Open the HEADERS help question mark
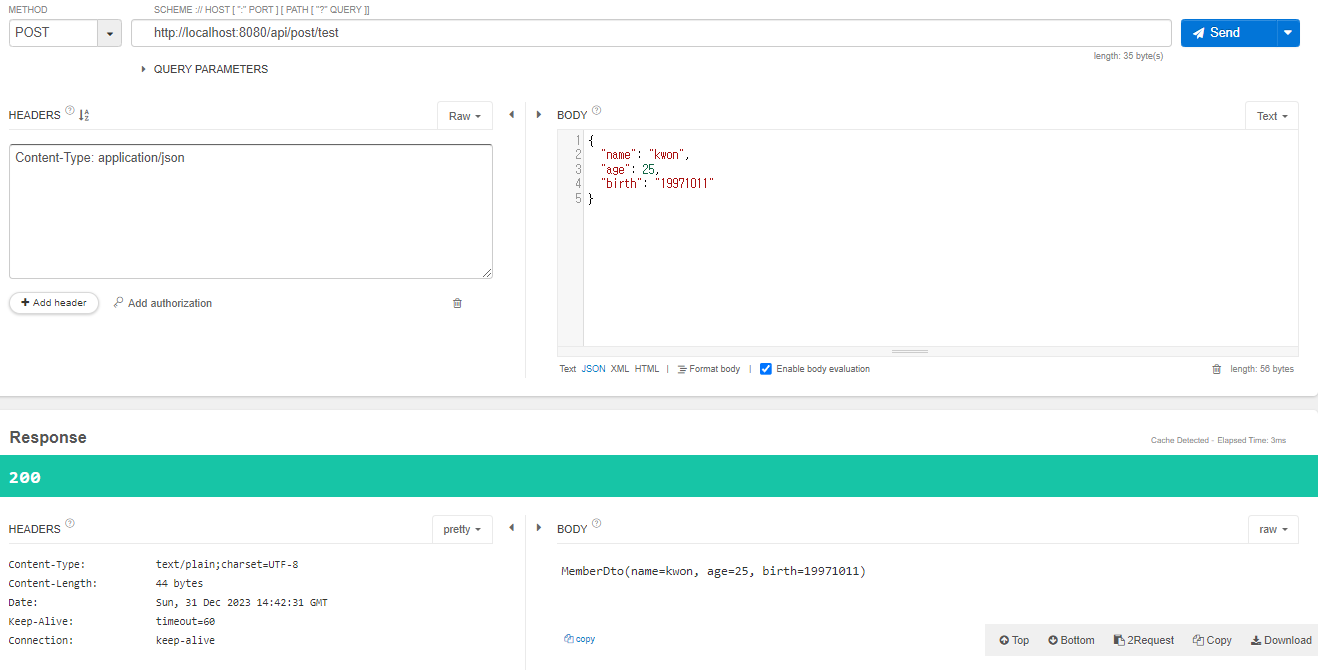Screen dimensions: 1318x670 point(68,110)
